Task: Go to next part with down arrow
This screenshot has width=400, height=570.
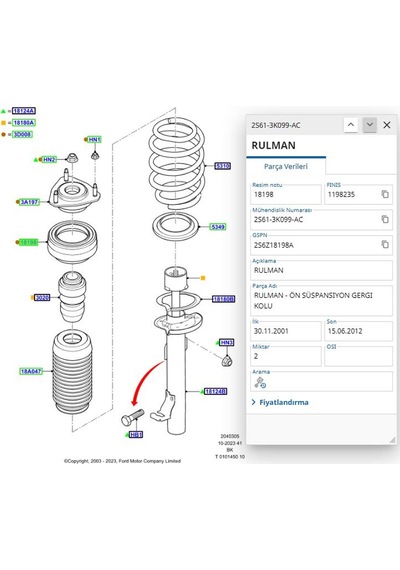Action: [x=369, y=125]
